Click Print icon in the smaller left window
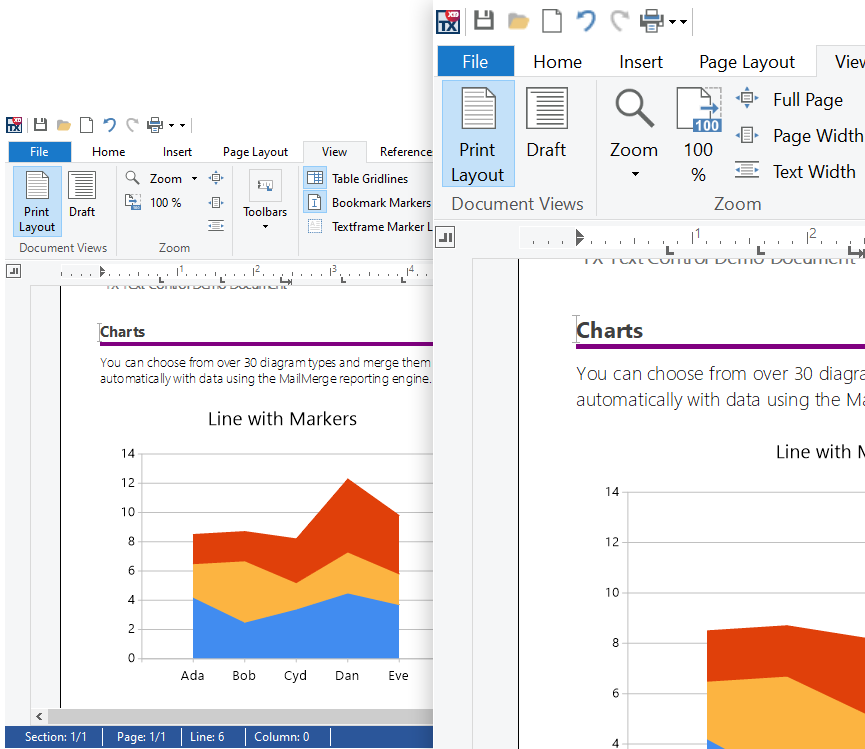This screenshot has height=749, width=865. (155, 125)
